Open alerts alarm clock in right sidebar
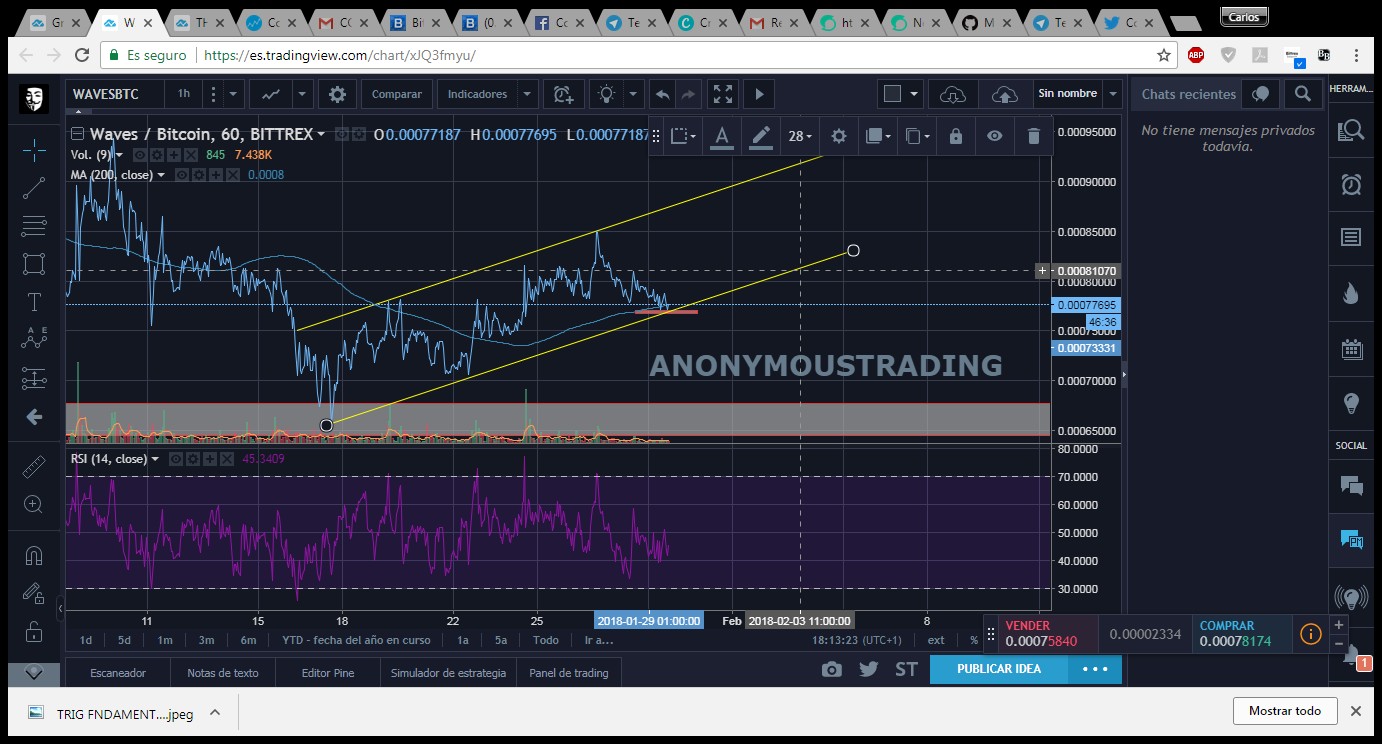The height and width of the screenshot is (744, 1382). [x=1351, y=184]
